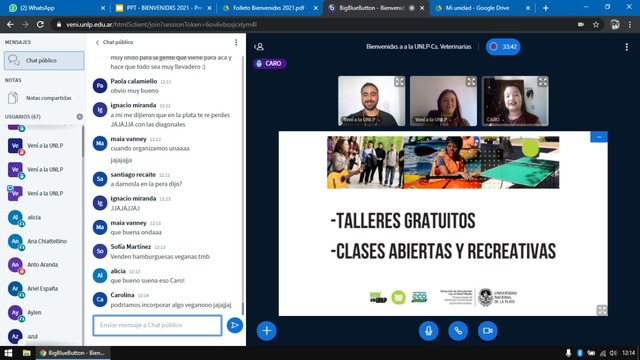The height and width of the screenshot is (360, 640).
Task: Toggle the microphone mute button
Action: click(x=429, y=331)
